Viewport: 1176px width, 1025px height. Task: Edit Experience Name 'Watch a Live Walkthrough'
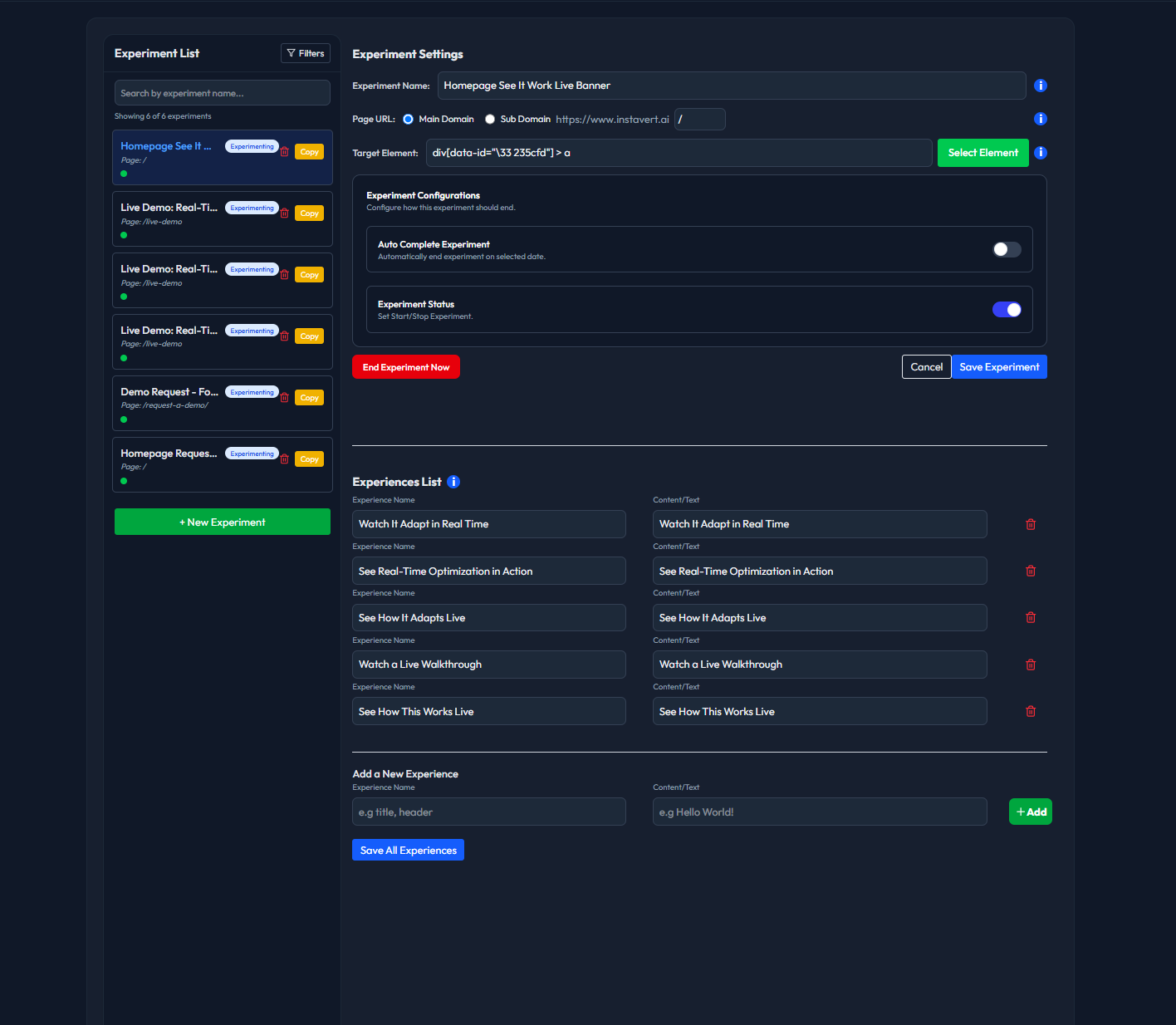tap(489, 665)
